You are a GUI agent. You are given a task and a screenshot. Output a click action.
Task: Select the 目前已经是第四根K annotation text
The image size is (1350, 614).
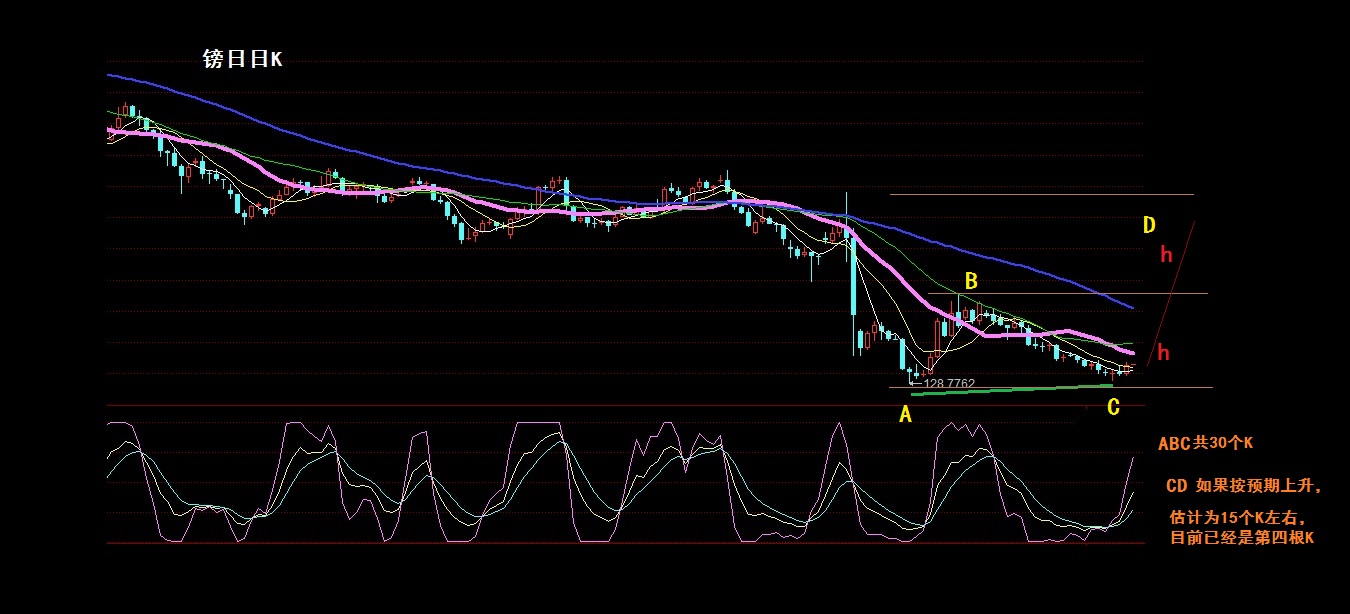(1241, 538)
